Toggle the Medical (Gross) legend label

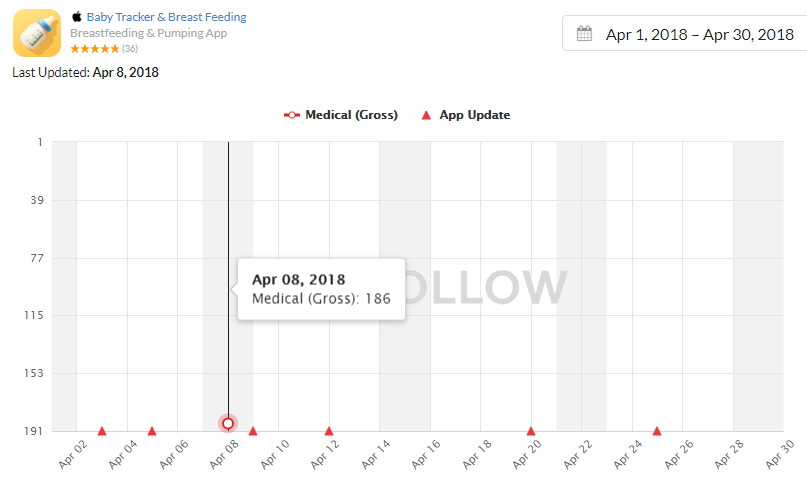[351, 115]
